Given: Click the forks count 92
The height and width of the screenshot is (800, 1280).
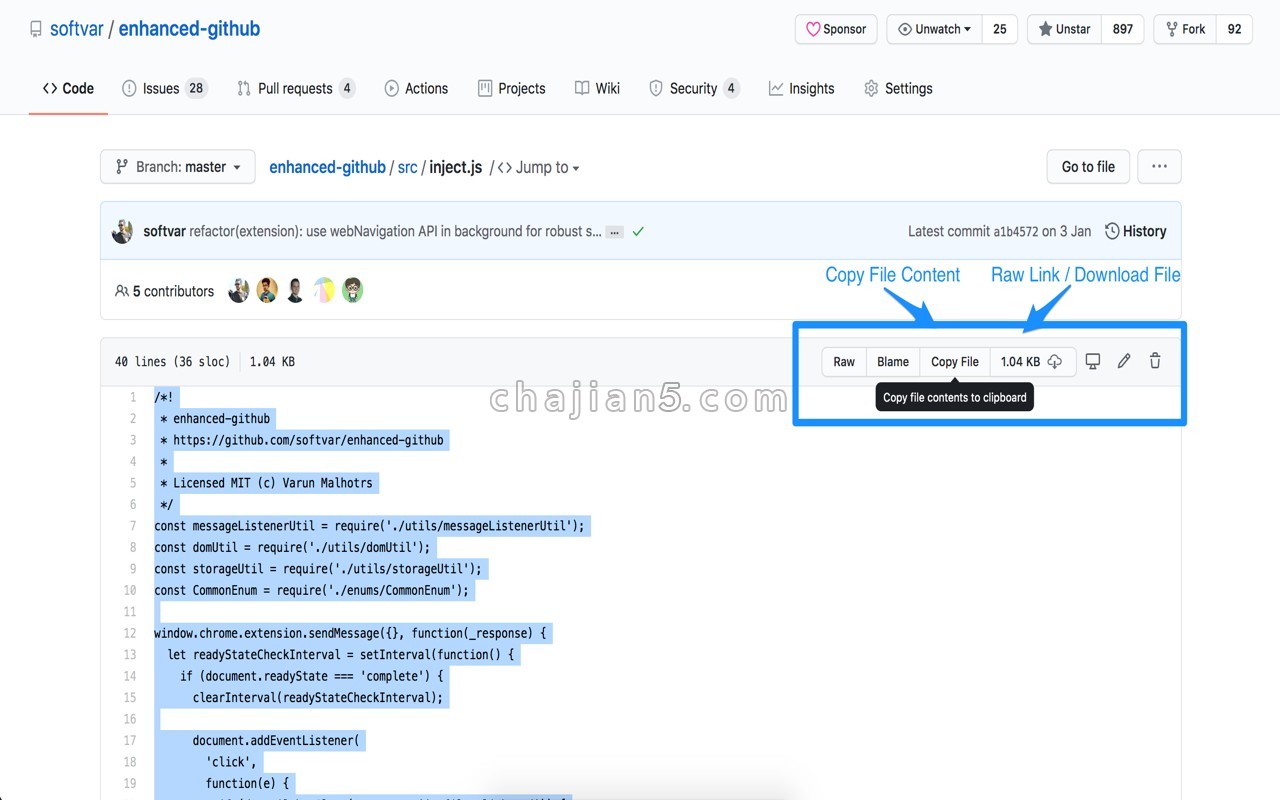Looking at the screenshot, I should (x=1234, y=29).
